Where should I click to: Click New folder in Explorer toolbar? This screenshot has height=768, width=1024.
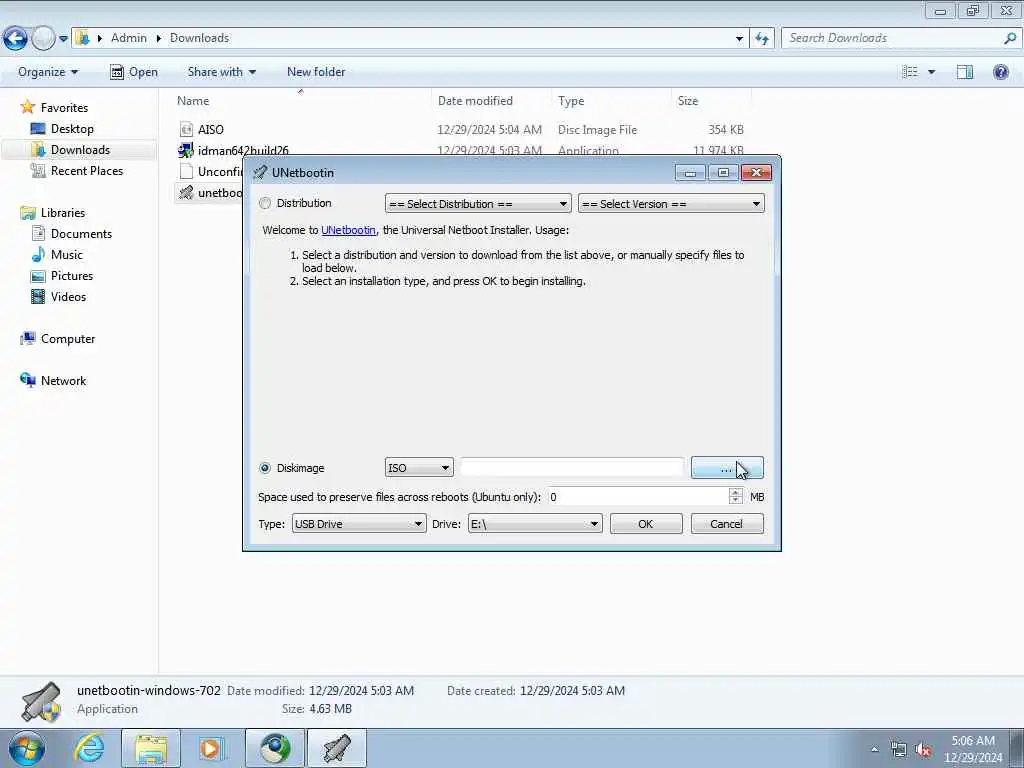click(x=316, y=72)
